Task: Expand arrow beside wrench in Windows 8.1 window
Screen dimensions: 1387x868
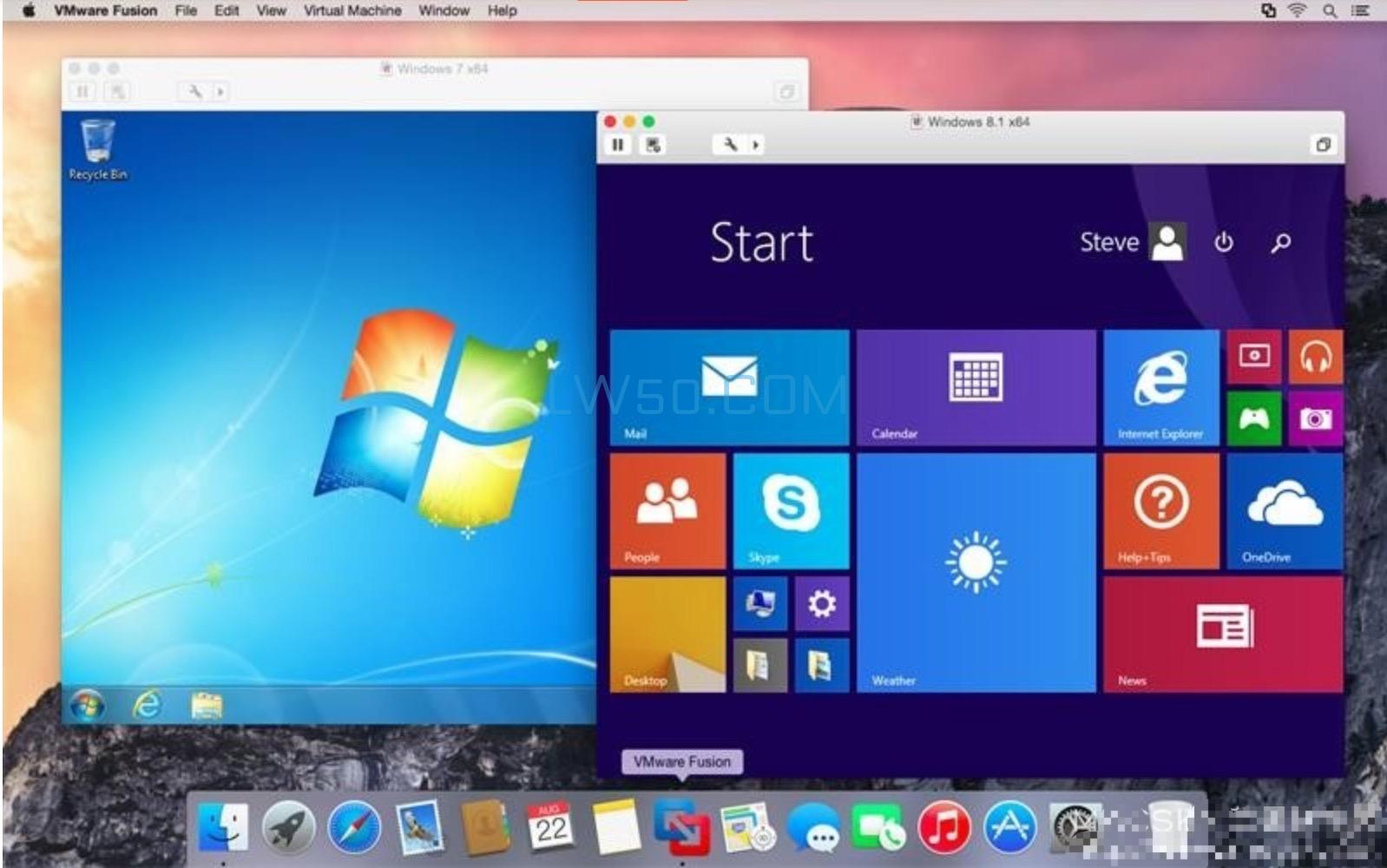Action: click(755, 145)
